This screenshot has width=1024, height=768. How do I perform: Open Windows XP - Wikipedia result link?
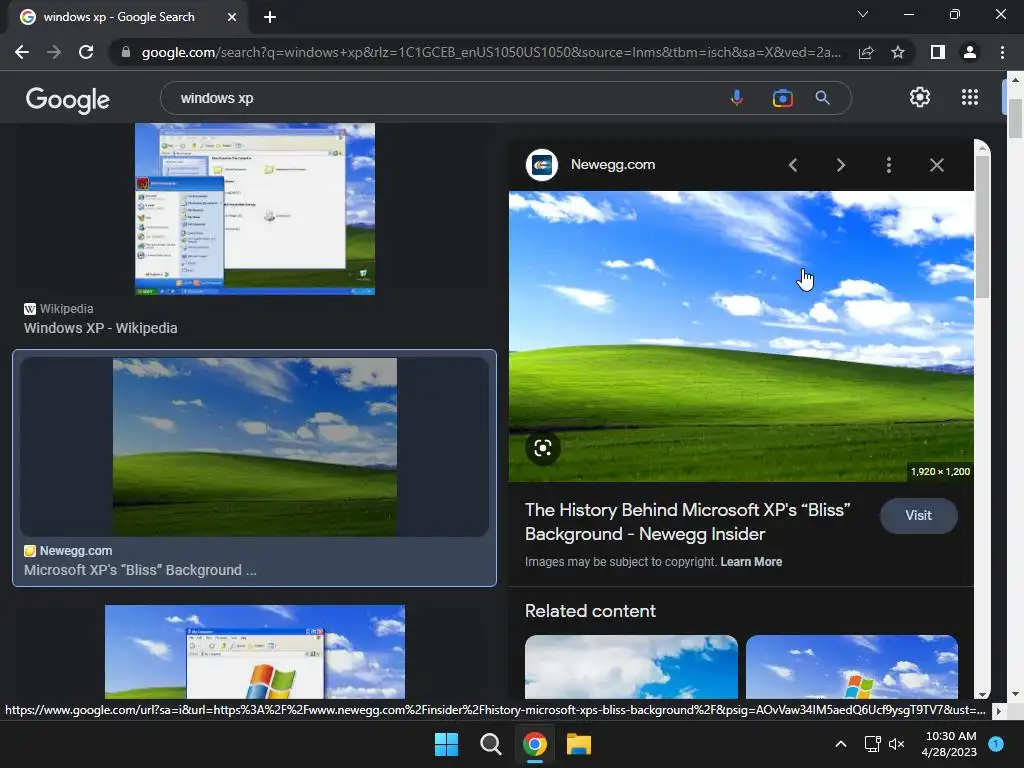click(x=101, y=328)
